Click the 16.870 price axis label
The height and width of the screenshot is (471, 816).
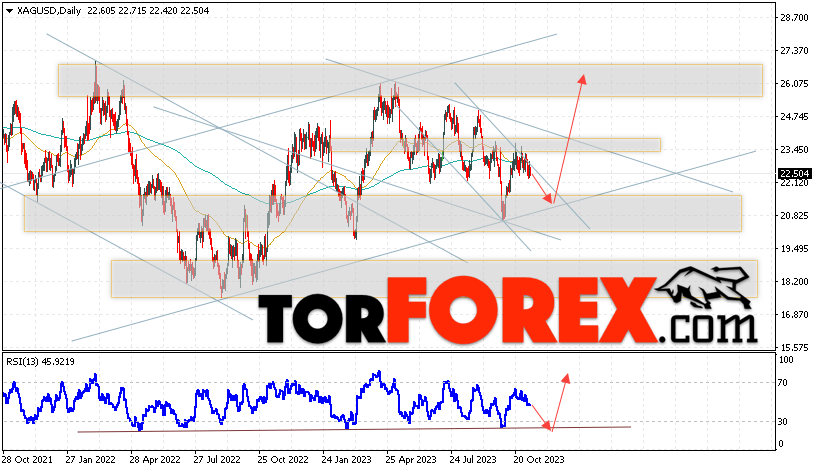[794, 314]
